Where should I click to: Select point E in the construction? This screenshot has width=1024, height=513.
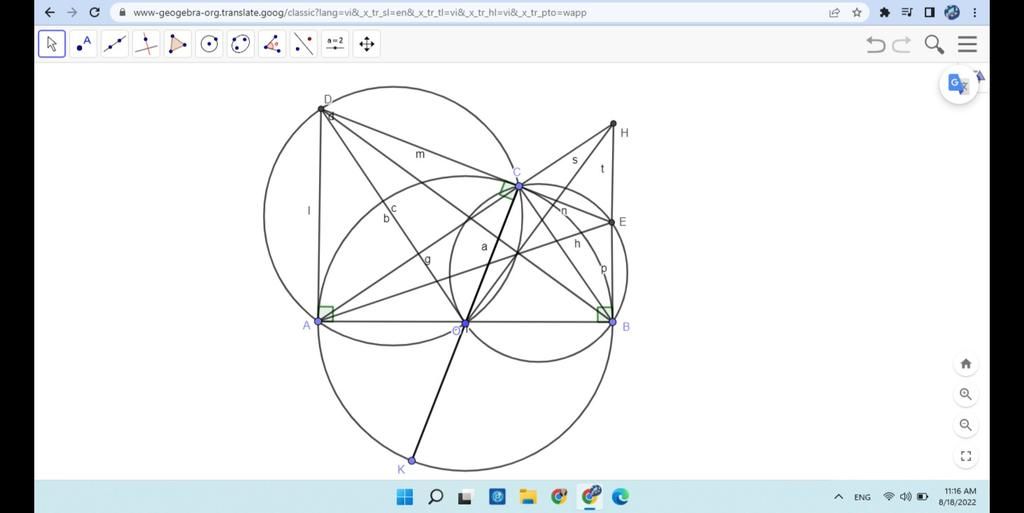[x=612, y=223]
